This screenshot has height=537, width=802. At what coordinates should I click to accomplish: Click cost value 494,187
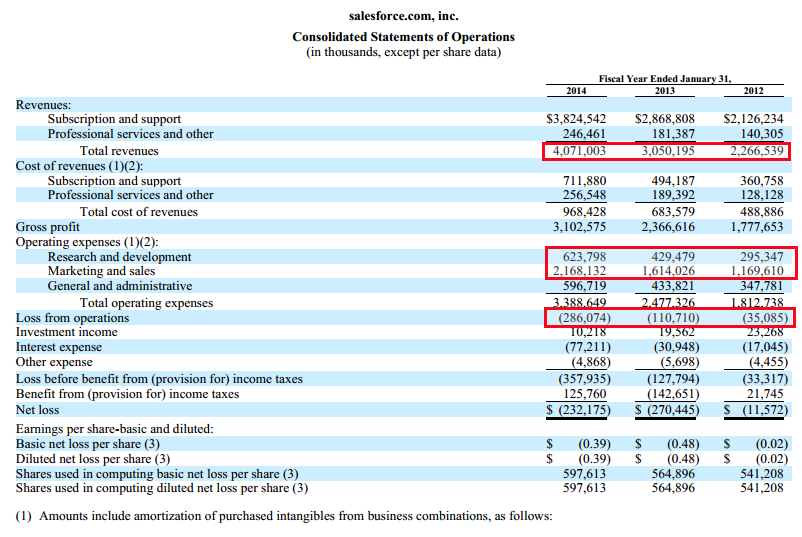tap(673, 181)
